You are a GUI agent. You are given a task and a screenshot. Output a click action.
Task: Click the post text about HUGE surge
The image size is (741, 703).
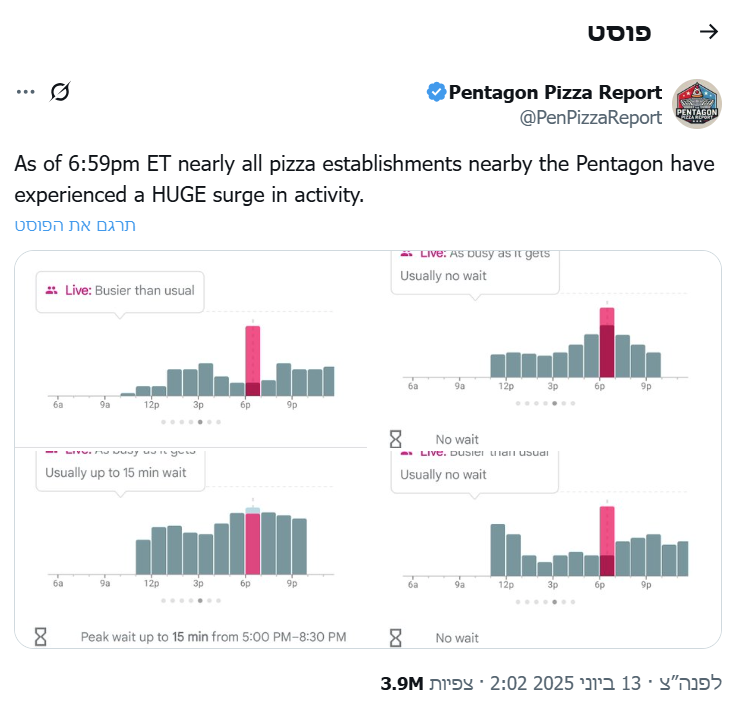365,179
